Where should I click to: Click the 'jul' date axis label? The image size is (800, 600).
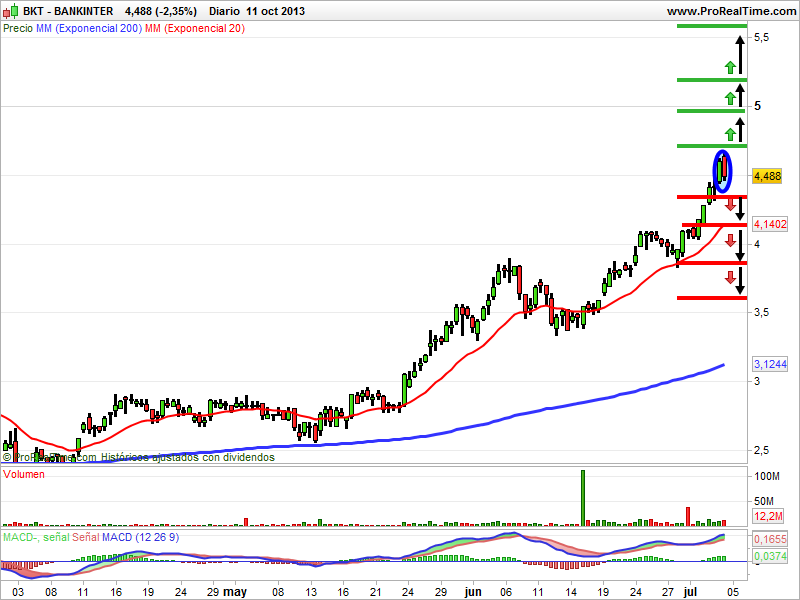pyautogui.click(x=689, y=592)
